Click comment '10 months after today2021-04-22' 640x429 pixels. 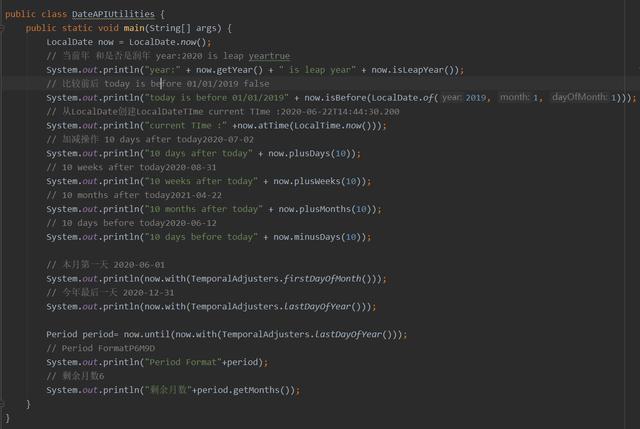click(142, 195)
